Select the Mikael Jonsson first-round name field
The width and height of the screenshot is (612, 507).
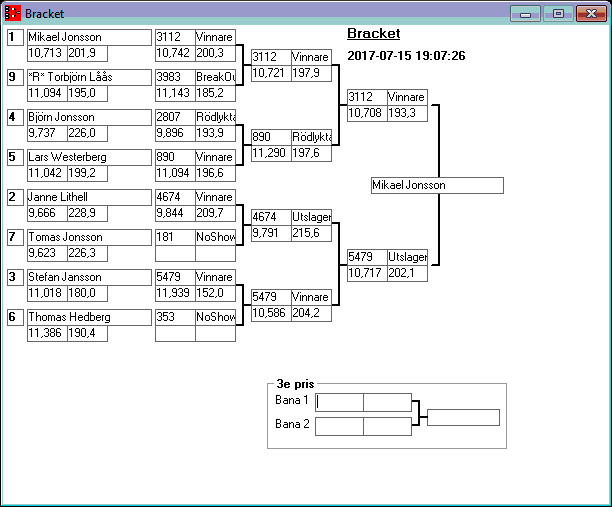point(87,37)
